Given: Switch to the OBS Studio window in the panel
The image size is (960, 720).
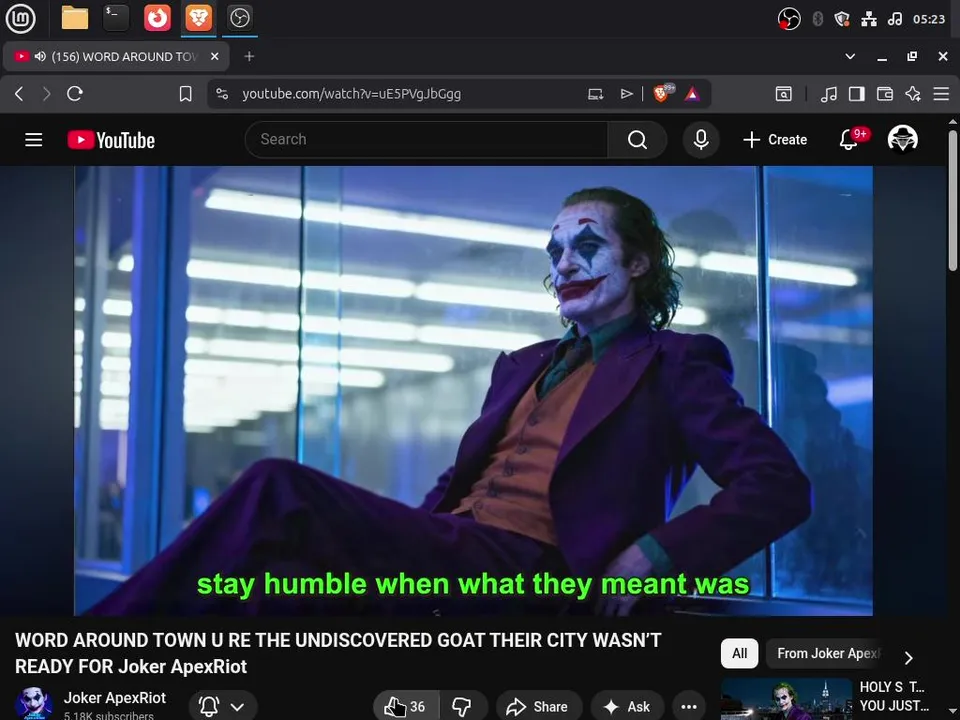Looking at the screenshot, I should pos(239,18).
